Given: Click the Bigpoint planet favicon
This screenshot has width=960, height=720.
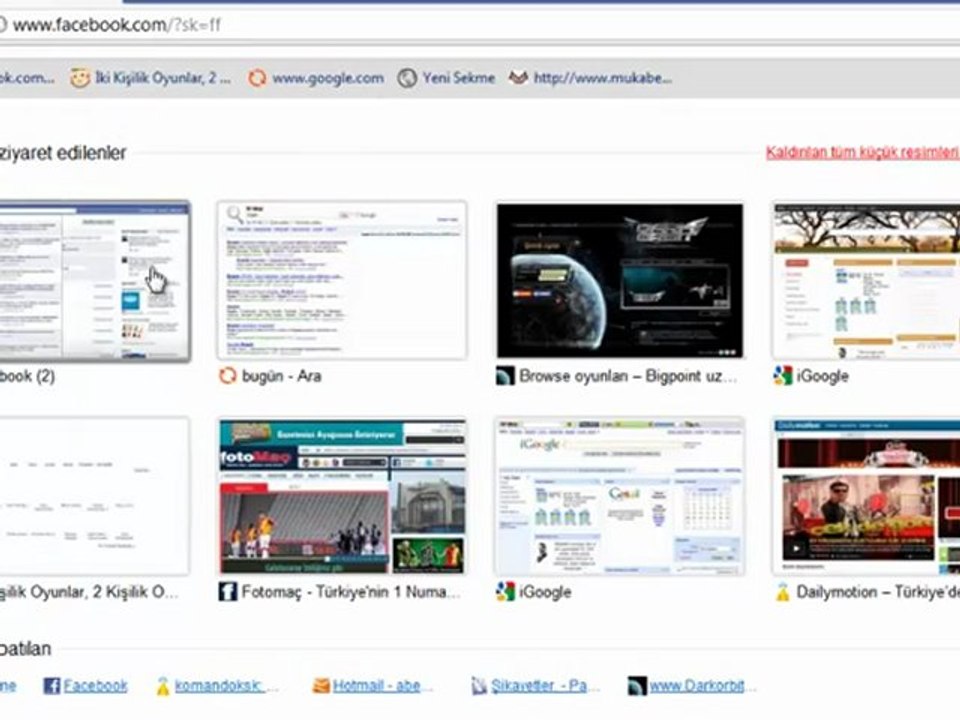Looking at the screenshot, I should [504, 375].
